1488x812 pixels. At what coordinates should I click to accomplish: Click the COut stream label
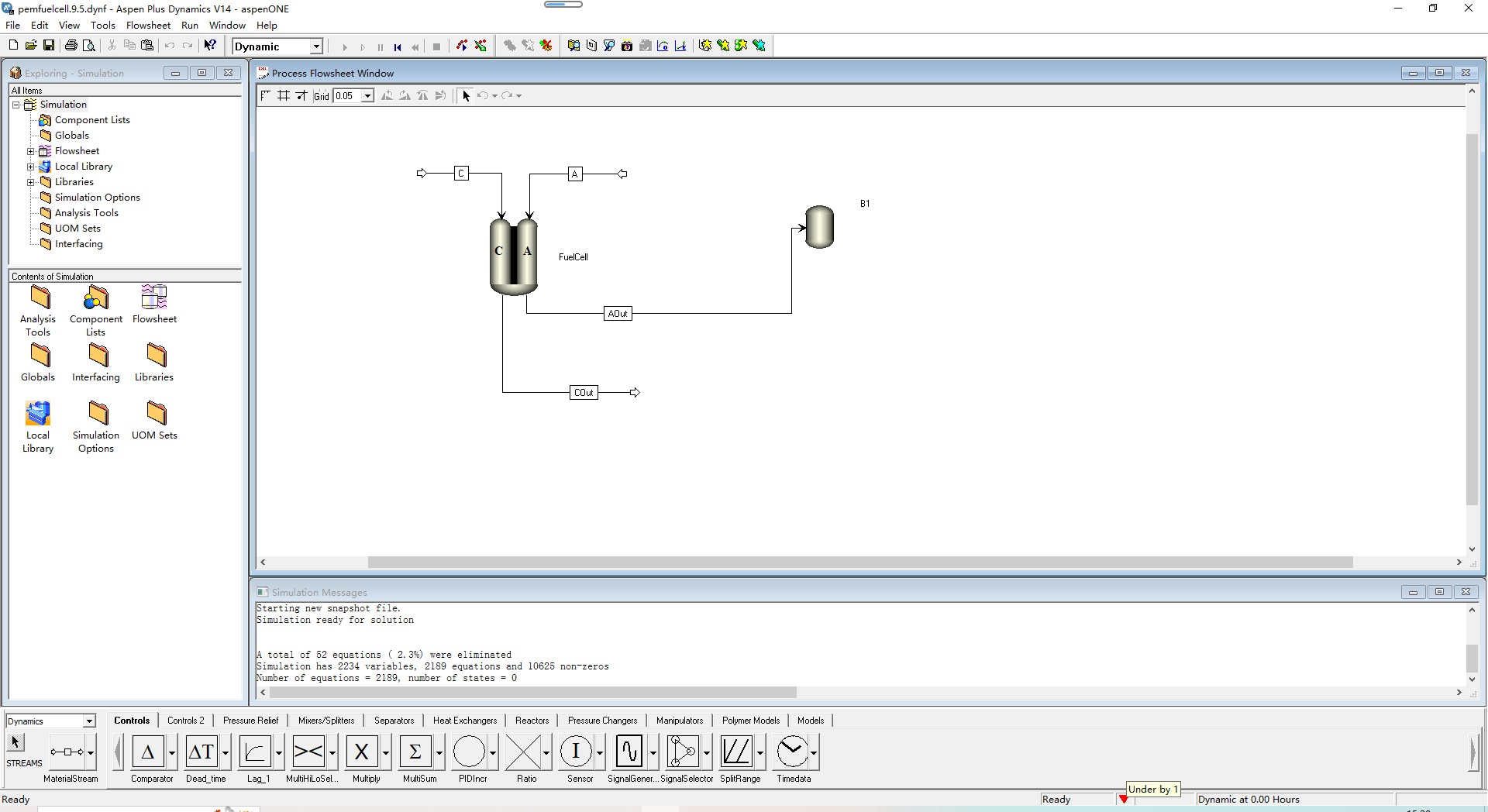(584, 393)
